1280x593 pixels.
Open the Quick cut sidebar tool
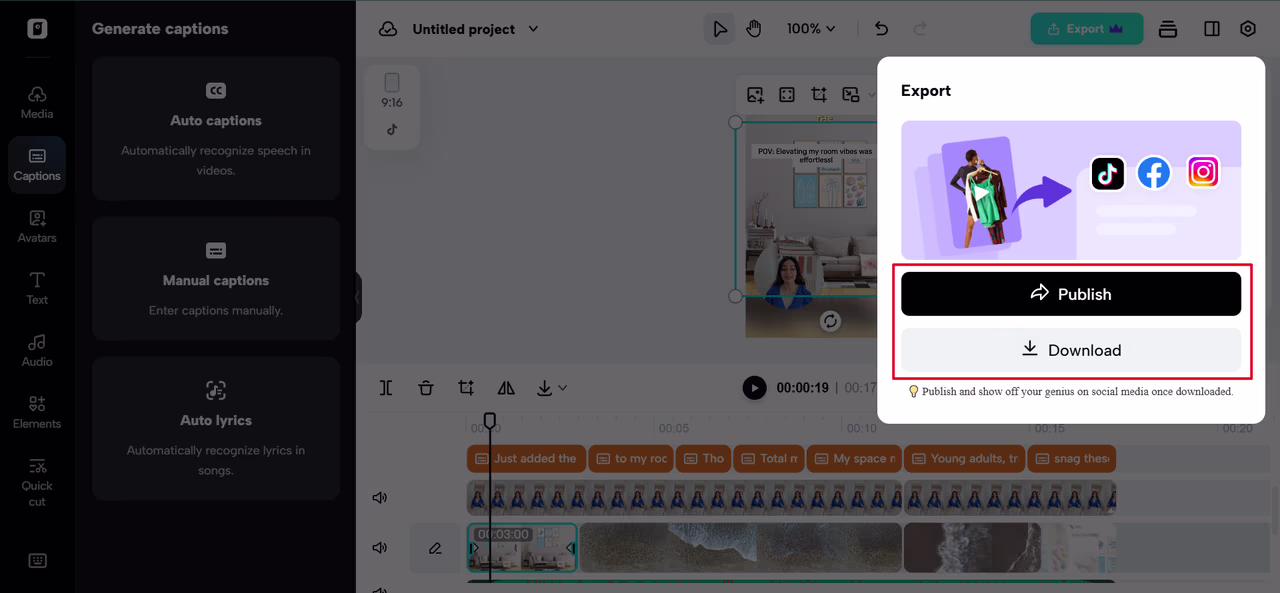pyautogui.click(x=37, y=482)
